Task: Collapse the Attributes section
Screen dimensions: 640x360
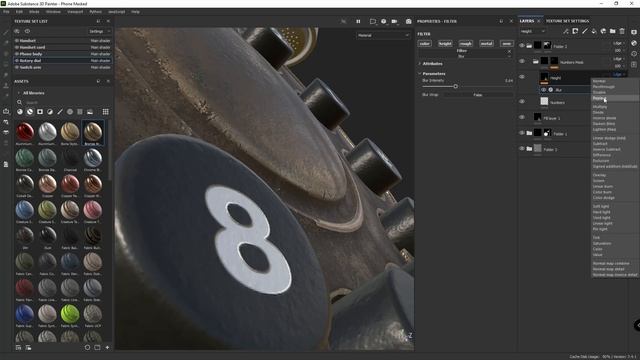Action: pos(419,64)
